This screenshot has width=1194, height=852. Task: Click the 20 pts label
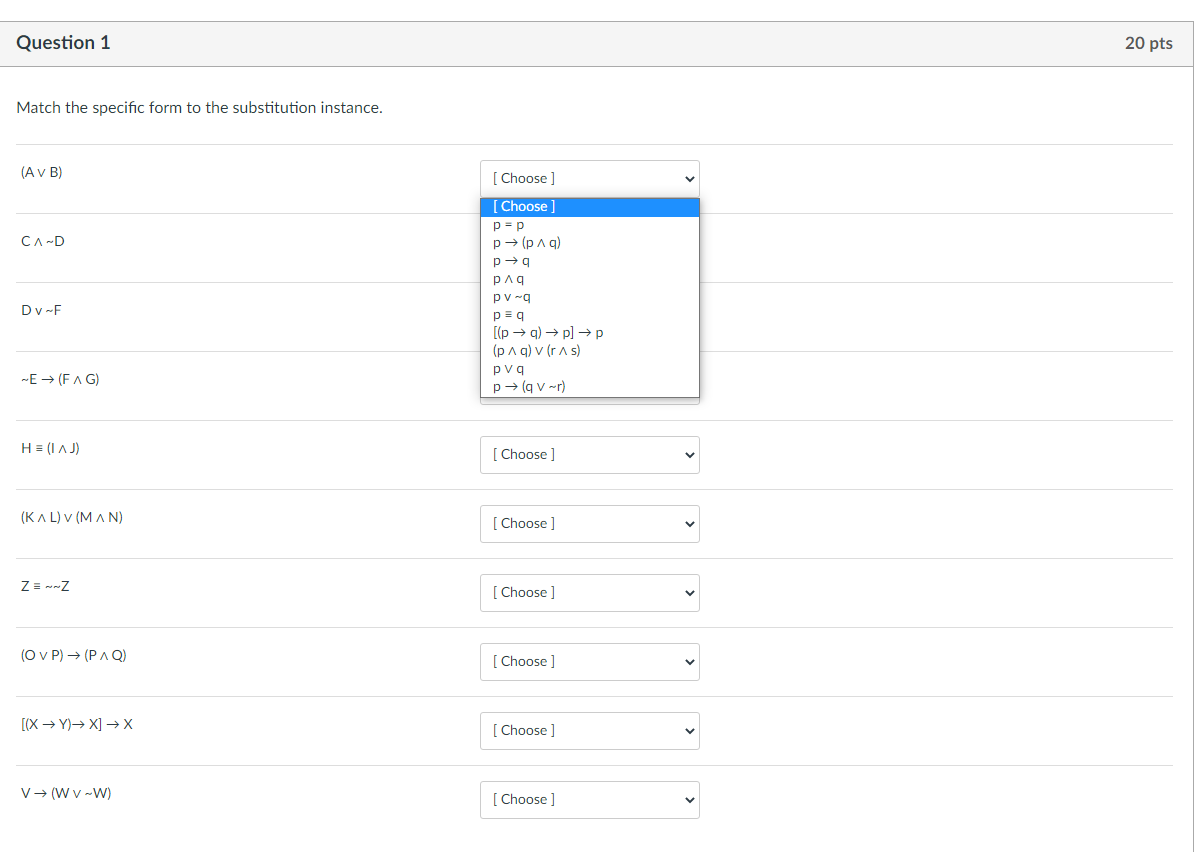pyautogui.click(x=1148, y=43)
